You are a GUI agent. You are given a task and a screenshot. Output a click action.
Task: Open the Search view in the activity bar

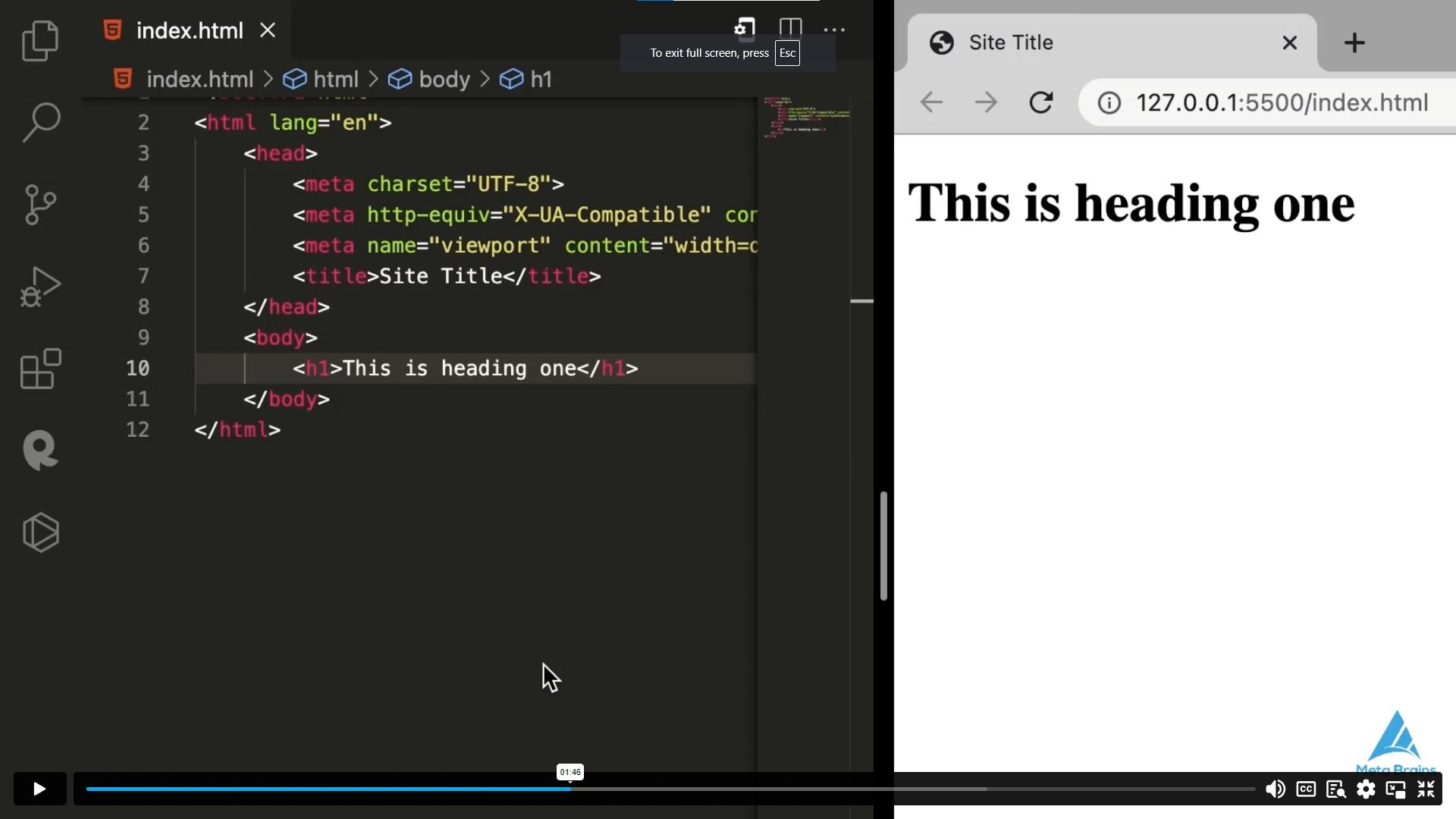(40, 122)
